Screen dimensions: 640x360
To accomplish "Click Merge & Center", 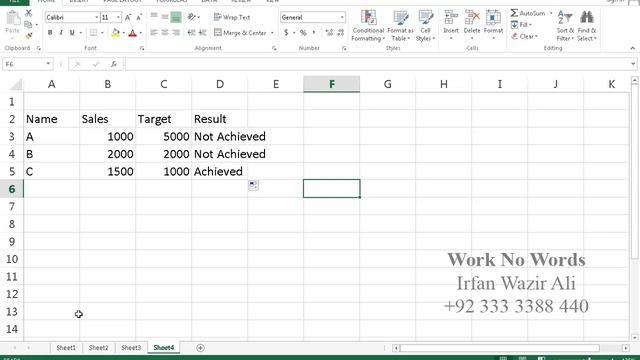I will pos(240,33).
